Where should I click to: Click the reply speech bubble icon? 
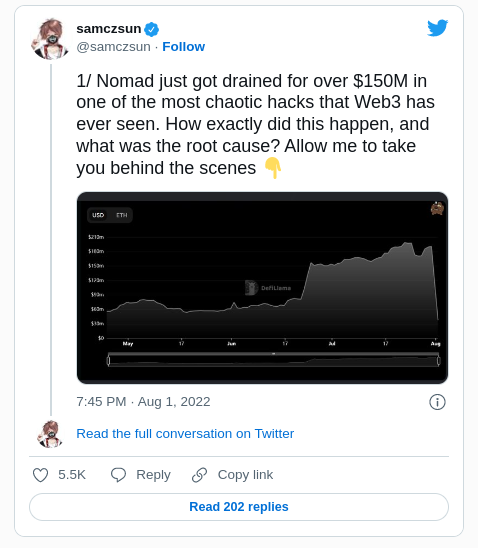[118, 475]
